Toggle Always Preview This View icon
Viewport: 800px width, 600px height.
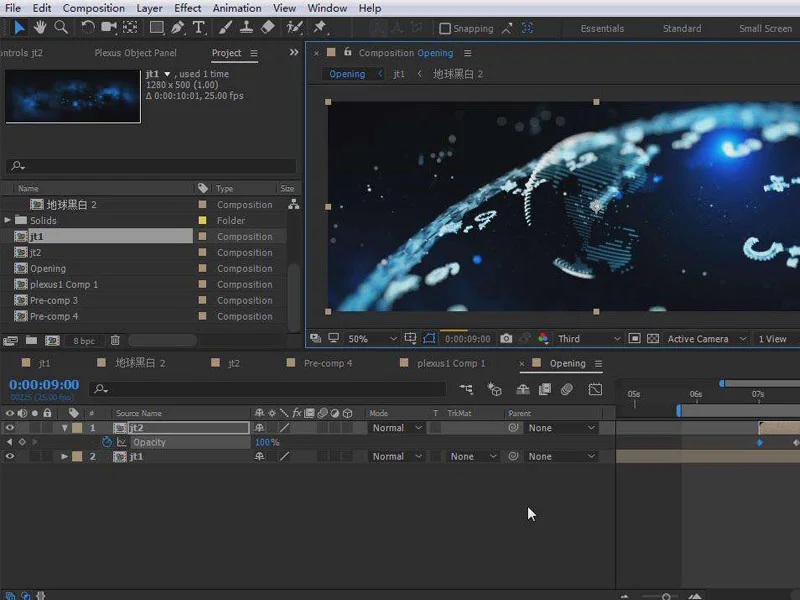tap(315, 338)
